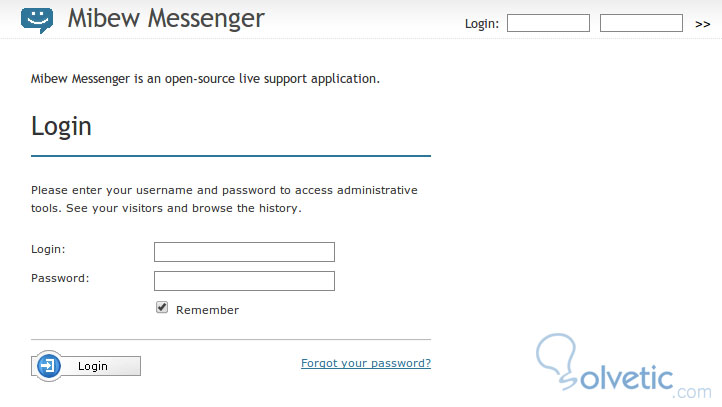
Task: Click the blue divider under Login heading
Action: (231, 156)
